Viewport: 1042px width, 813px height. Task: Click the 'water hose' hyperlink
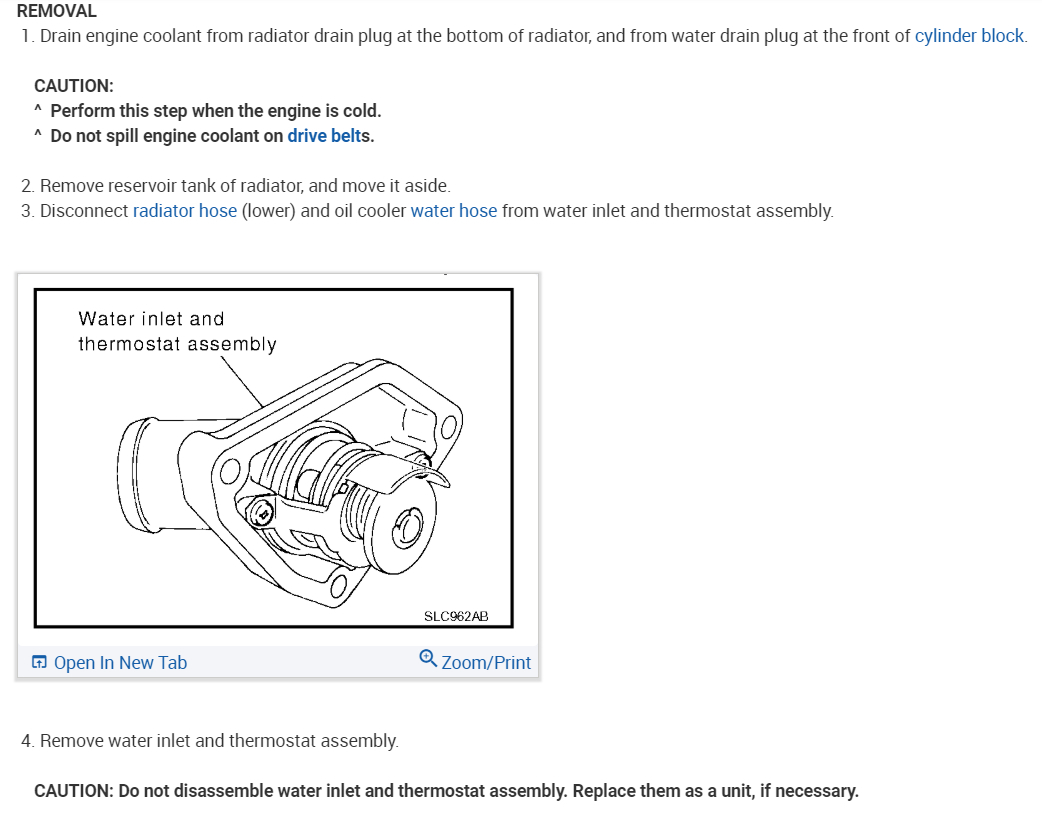pos(453,211)
